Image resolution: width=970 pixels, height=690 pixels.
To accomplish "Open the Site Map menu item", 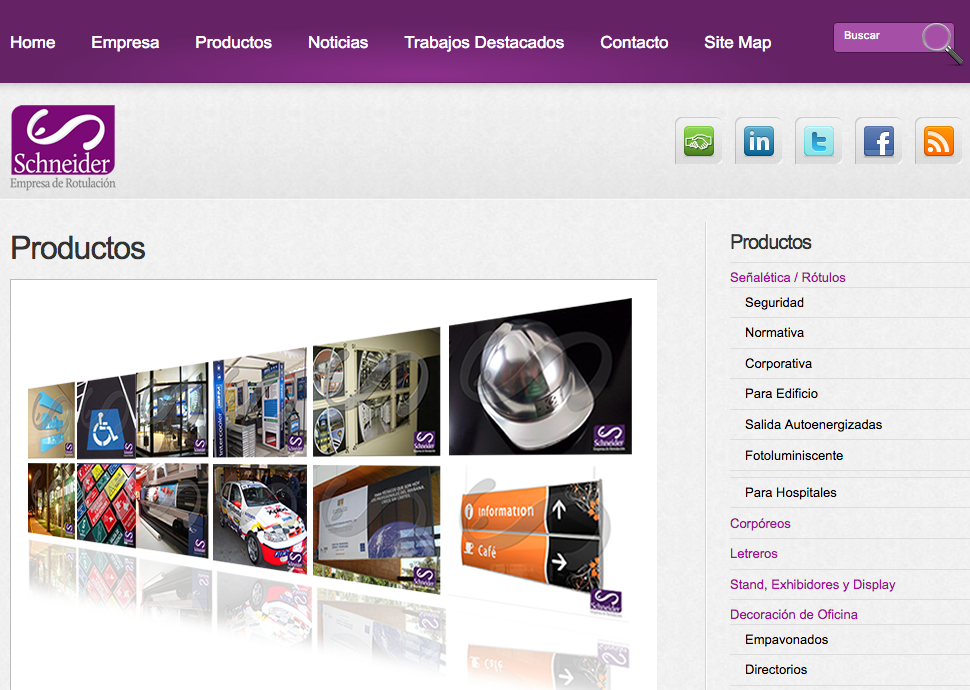I will 737,42.
